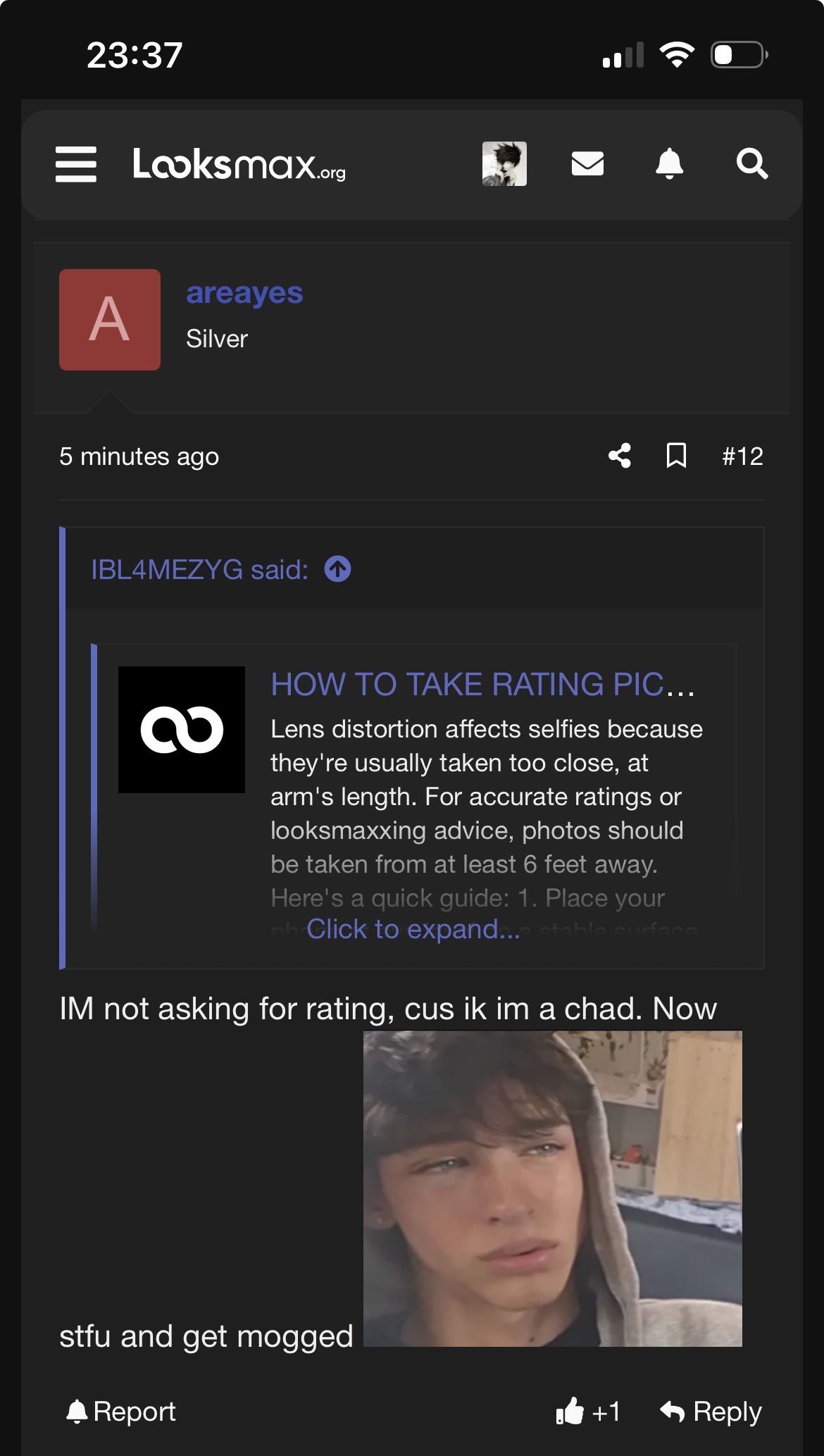Image resolution: width=824 pixels, height=1456 pixels.
Task: Jump to quoted post with up-arrow icon
Action: [x=337, y=569]
